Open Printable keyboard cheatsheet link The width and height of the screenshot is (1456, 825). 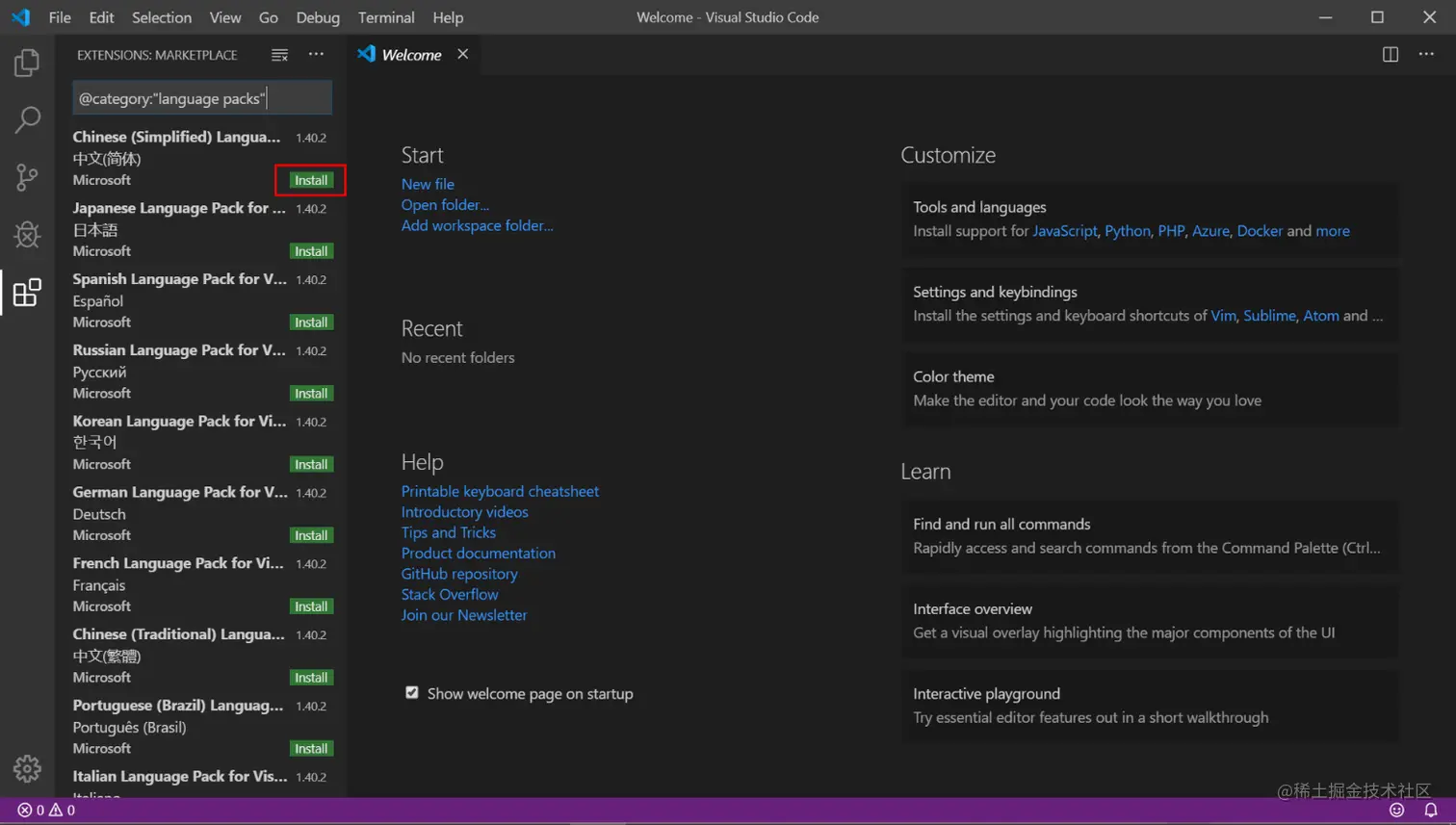500,491
